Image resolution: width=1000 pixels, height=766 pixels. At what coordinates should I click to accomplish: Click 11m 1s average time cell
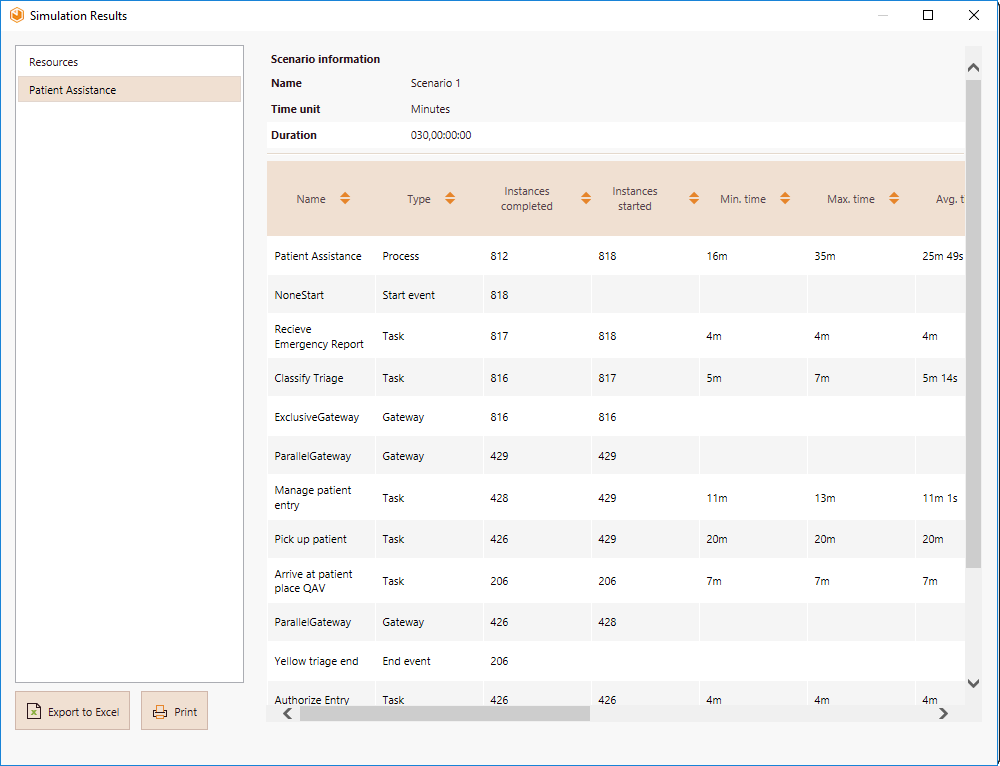click(940, 497)
